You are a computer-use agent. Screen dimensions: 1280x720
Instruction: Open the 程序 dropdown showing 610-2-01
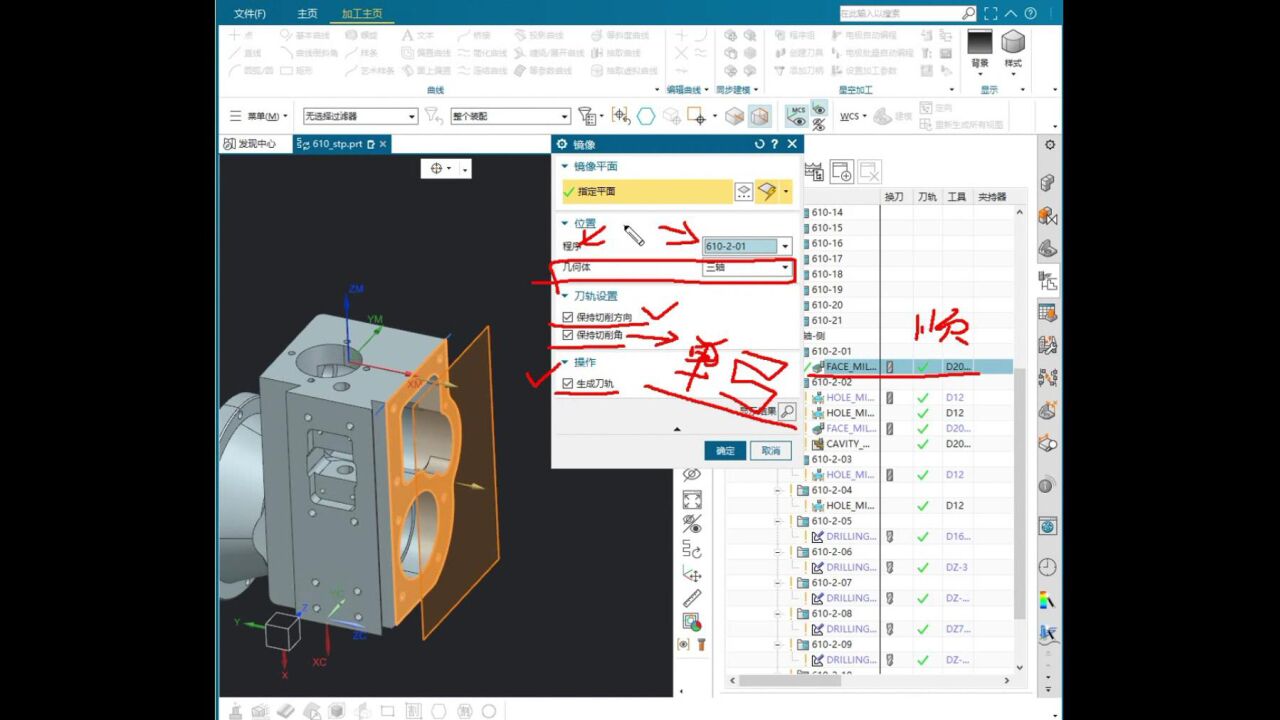pos(785,246)
